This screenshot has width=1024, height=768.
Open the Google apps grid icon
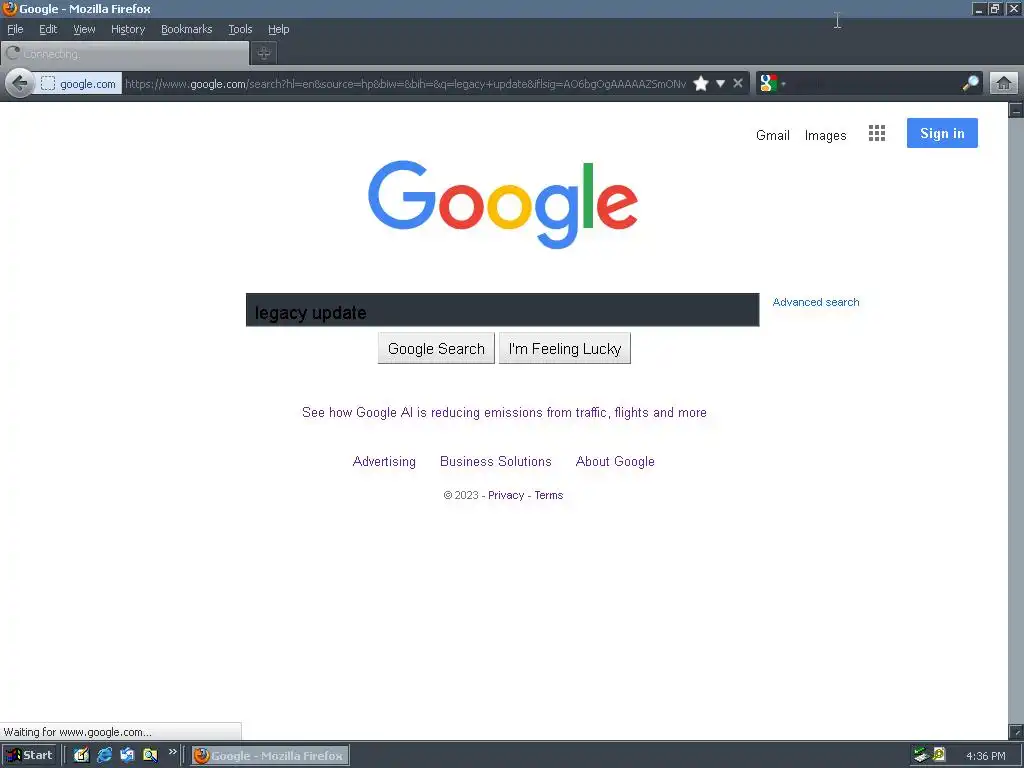pos(877,133)
